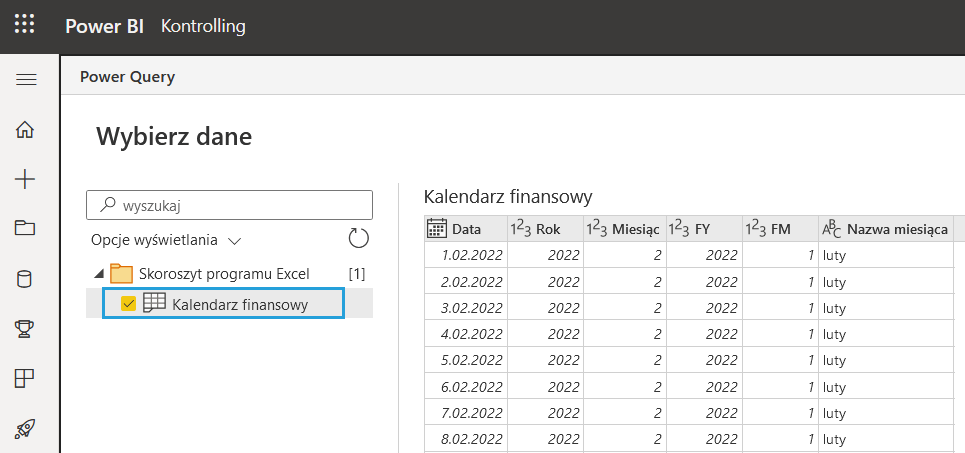This screenshot has height=453, width=965.
Task: Open the Browse folder icon
Action: click(25, 228)
